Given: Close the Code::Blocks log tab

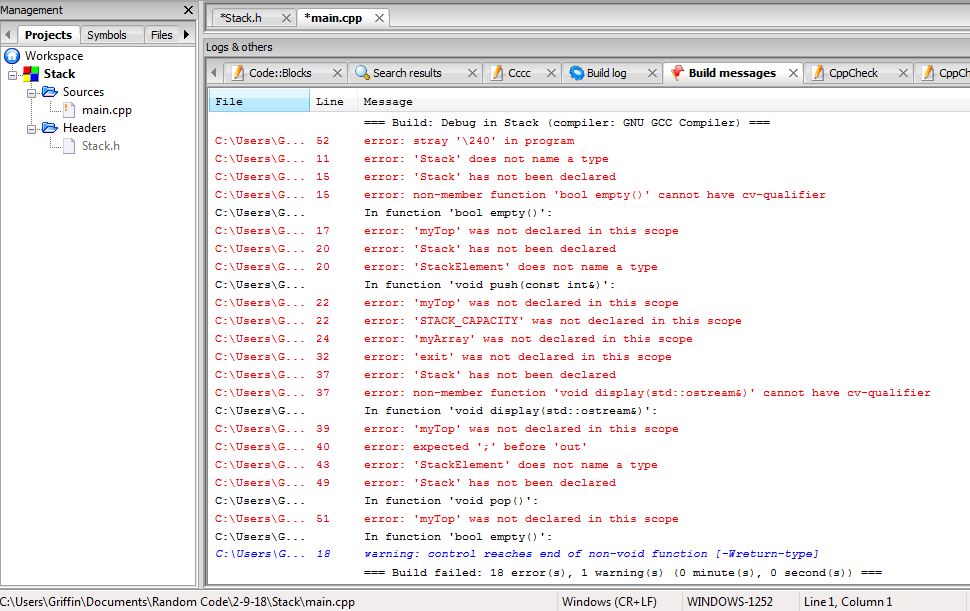Looking at the screenshot, I should tap(337, 73).
